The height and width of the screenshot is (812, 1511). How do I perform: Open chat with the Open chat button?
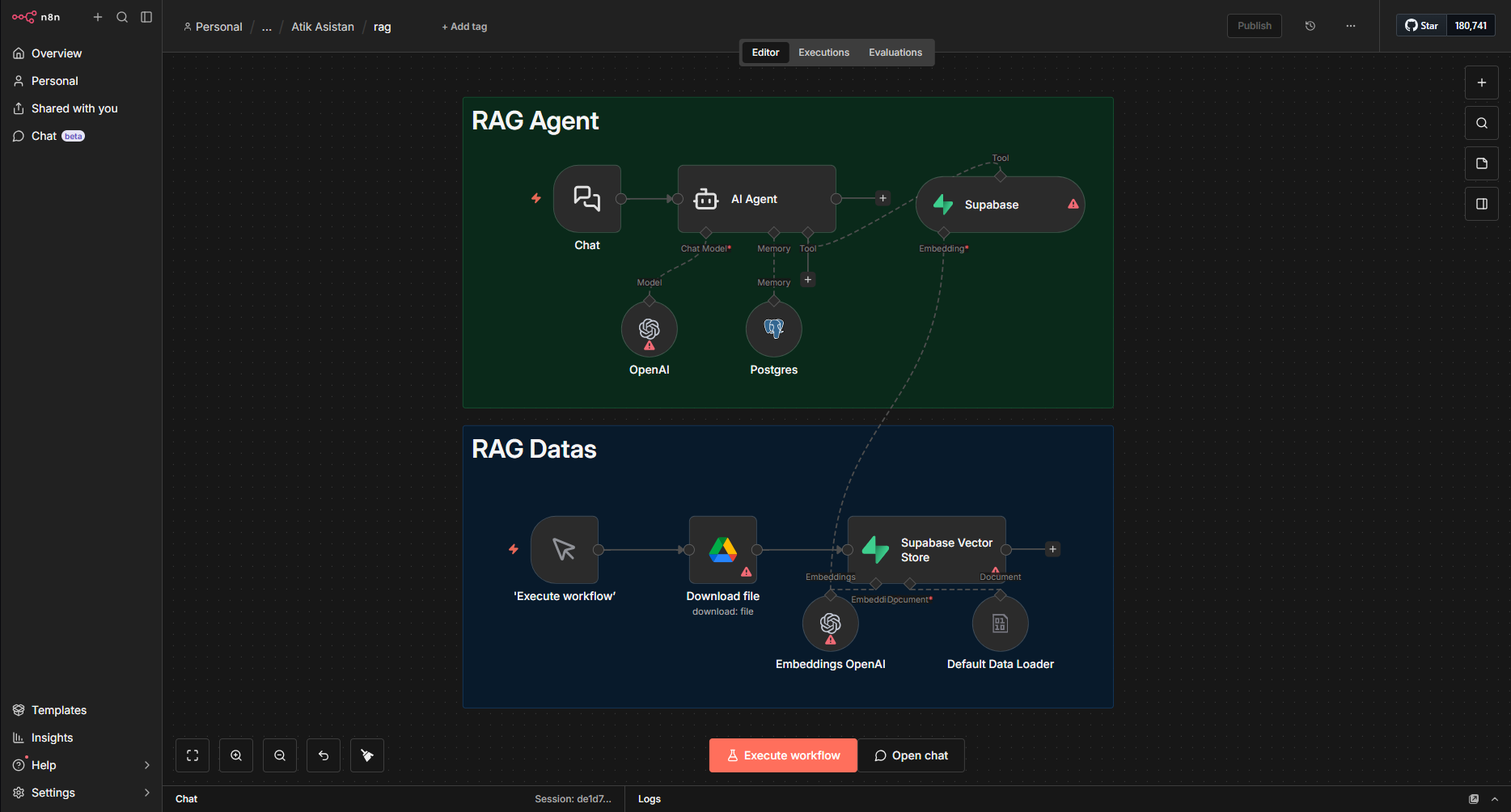[911, 755]
